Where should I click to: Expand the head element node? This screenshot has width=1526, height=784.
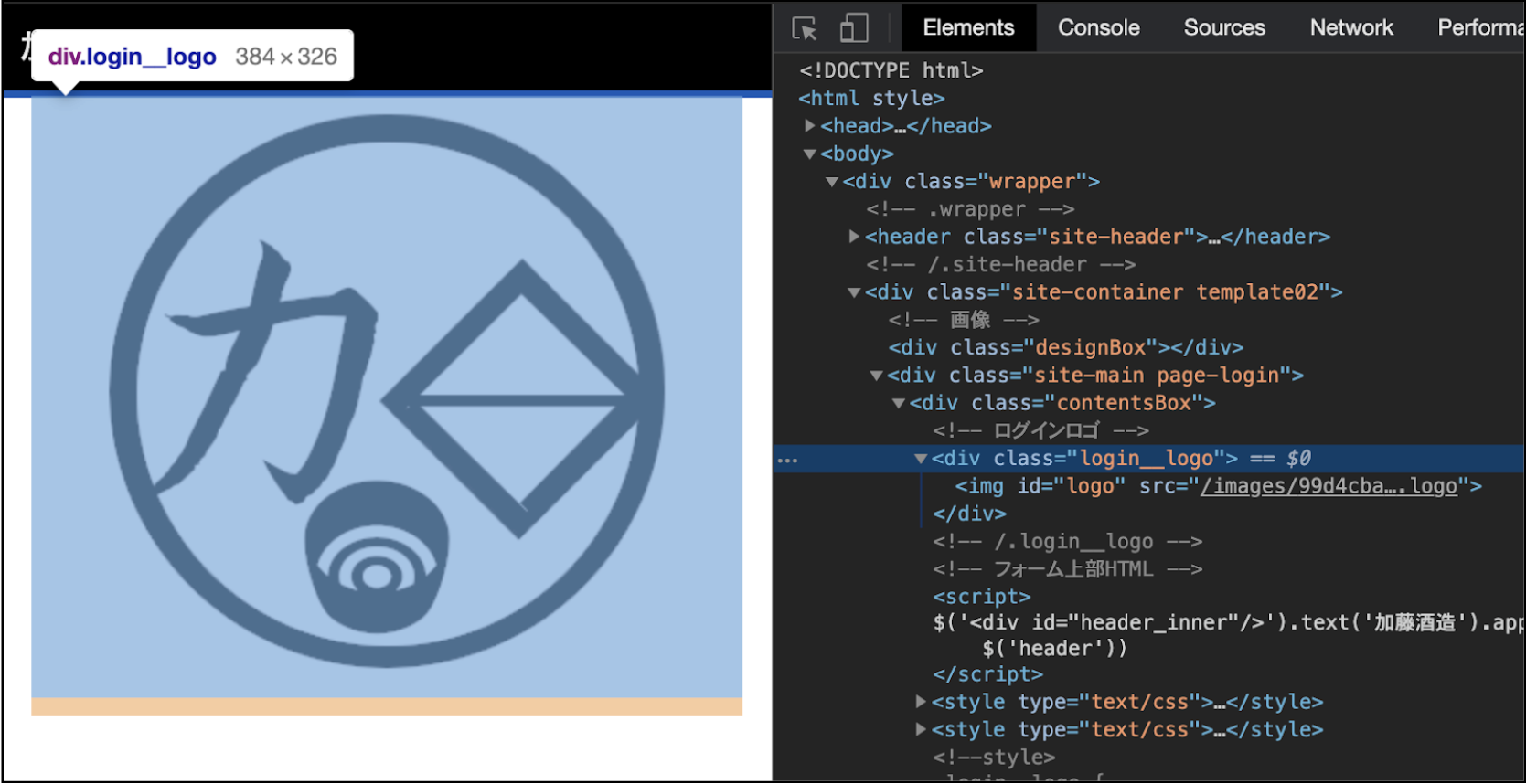[x=810, y=125]
